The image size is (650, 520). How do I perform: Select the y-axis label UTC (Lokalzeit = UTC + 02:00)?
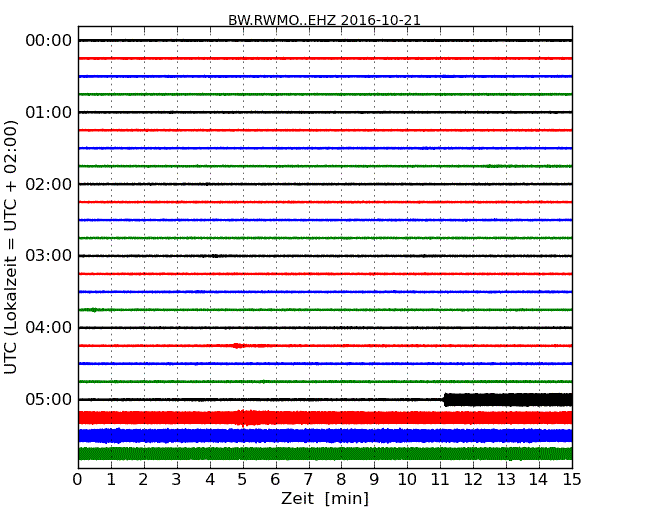[11, 247]
